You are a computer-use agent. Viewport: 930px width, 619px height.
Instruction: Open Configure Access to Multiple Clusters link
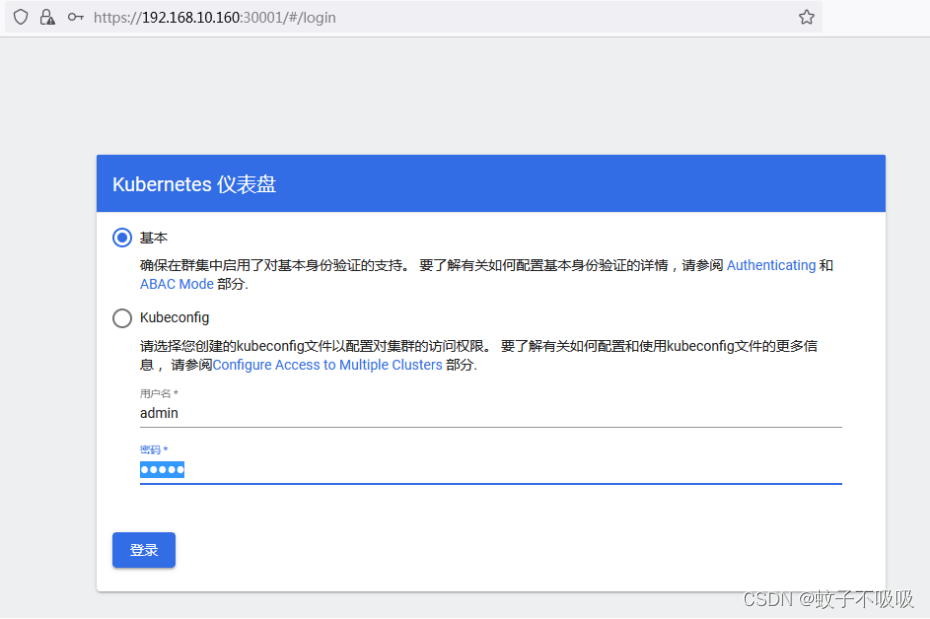pyautogui.click(x=327, y=365)
